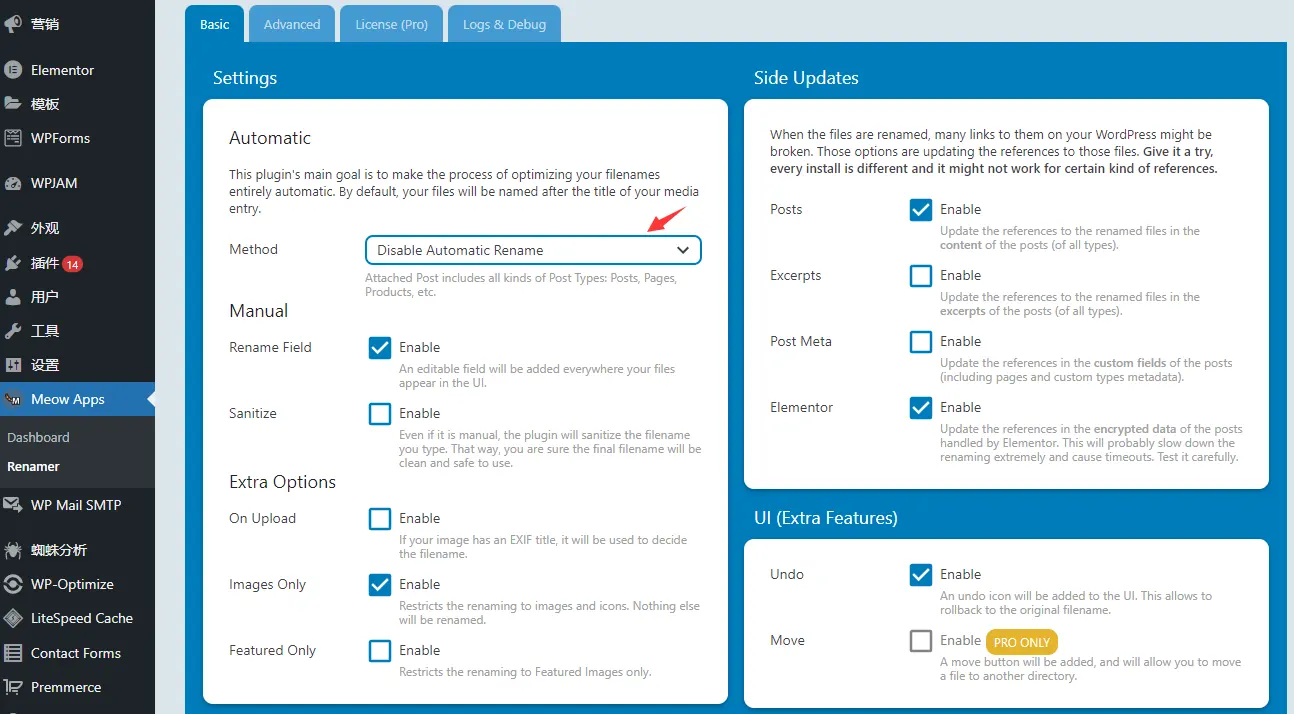
Task: Click the Side Updates heading
Action: (x=806, y=78)
